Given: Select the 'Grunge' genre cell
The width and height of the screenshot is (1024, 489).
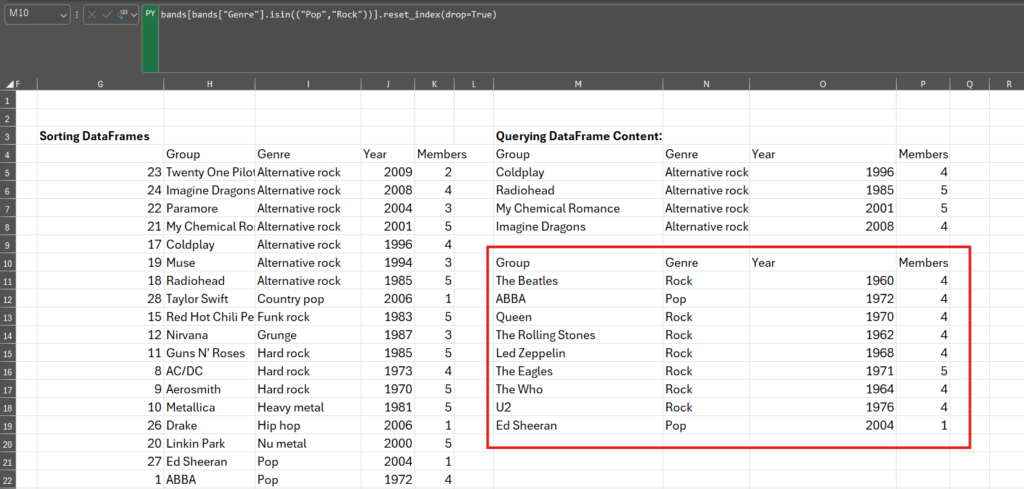Looking at the screenshot, I should pyautogui.click(x=308, y=335).
